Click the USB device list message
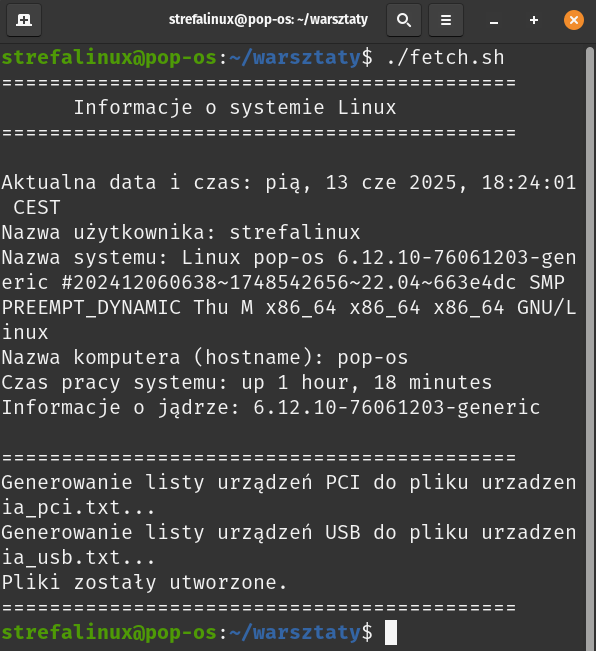This screenshot has height=651, width=596. point(289,545)
